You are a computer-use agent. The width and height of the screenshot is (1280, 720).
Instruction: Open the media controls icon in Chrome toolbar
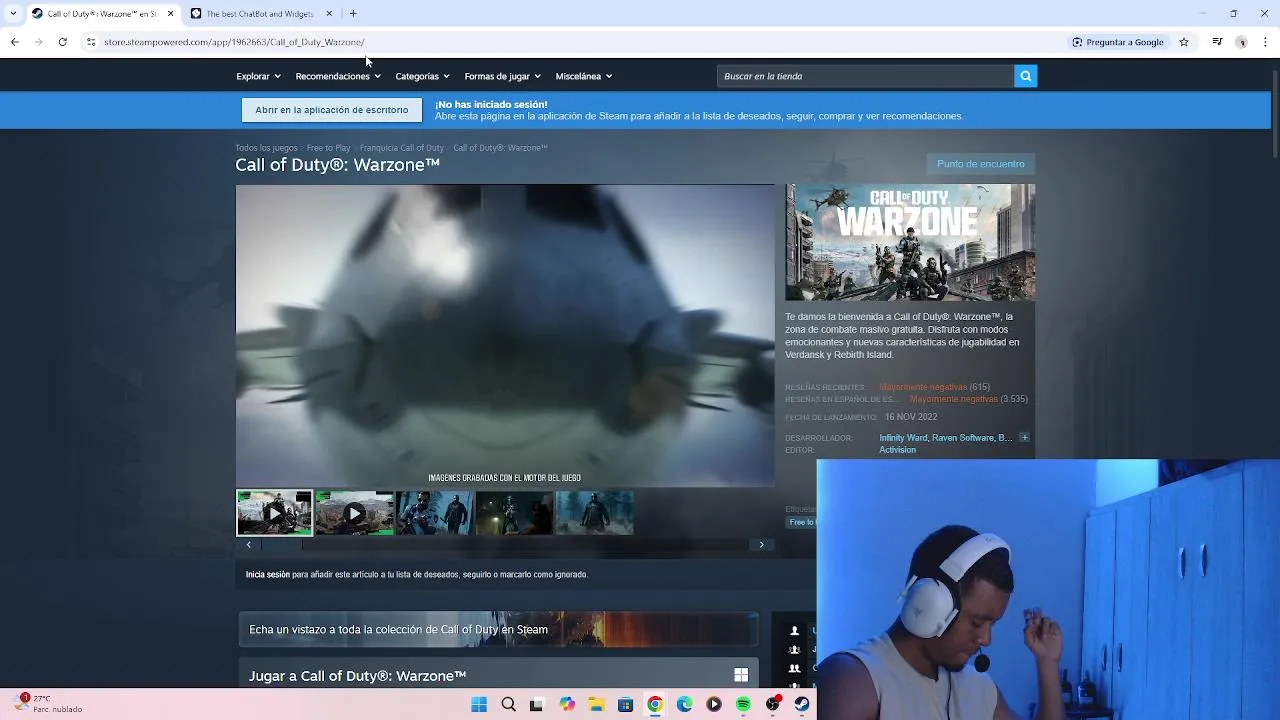(x=1217, y=42)
